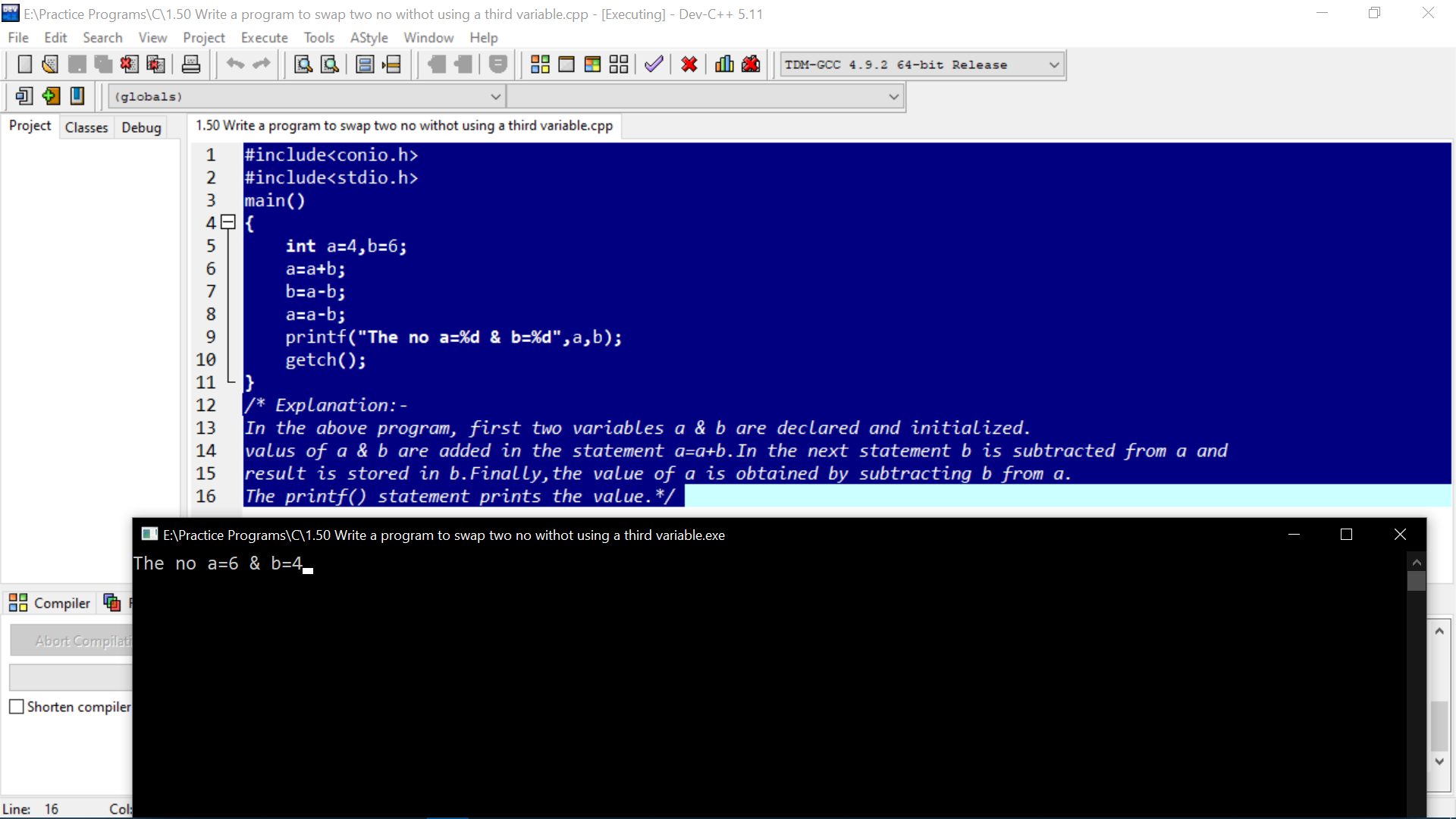Viewport: 1456px width, 819px height.
Task: Click the Close All files toolbar icon
Action: coord(155,64)
